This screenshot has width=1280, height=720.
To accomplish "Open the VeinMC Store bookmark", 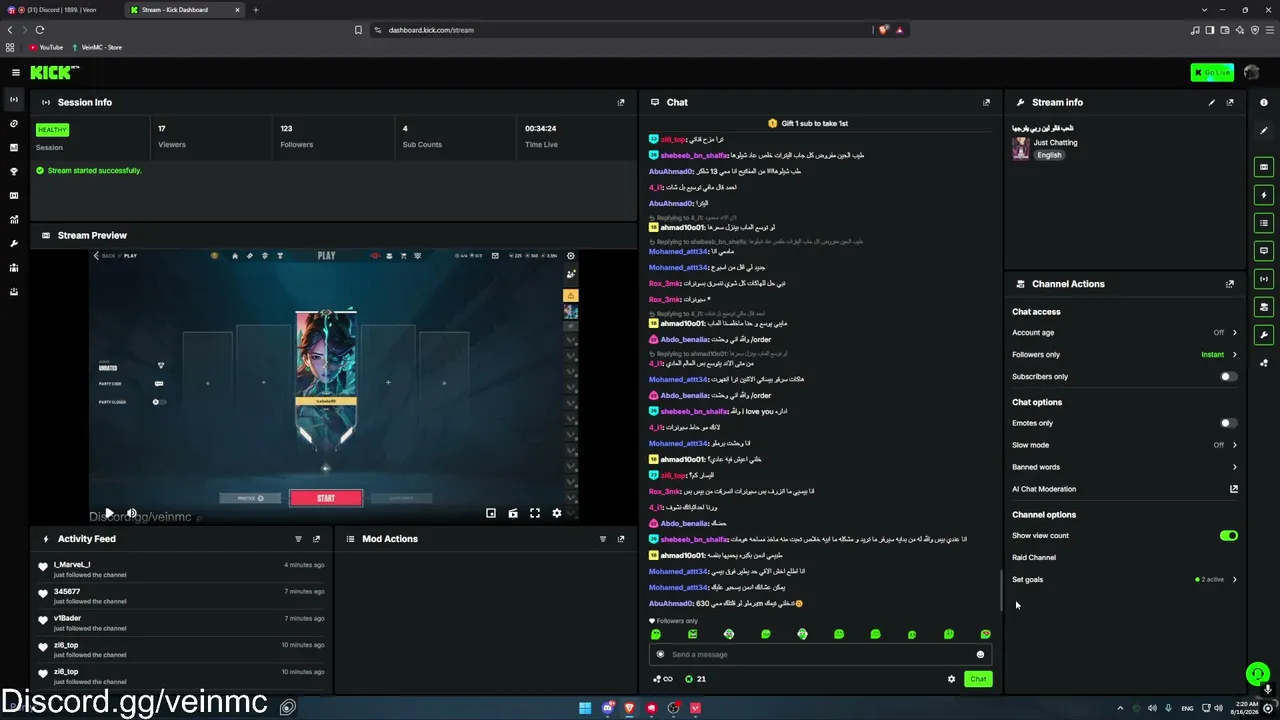I will [x=96, y=47].
